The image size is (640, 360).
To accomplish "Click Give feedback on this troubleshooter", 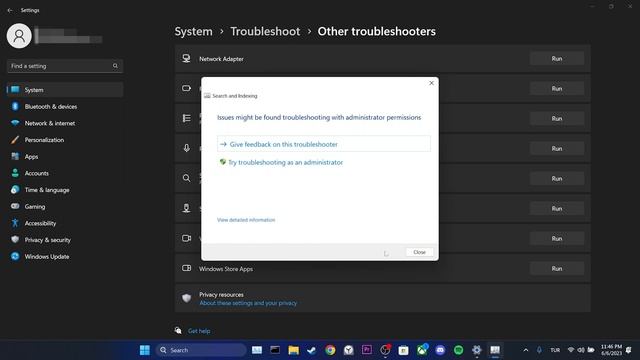I will tap(324, 144).
